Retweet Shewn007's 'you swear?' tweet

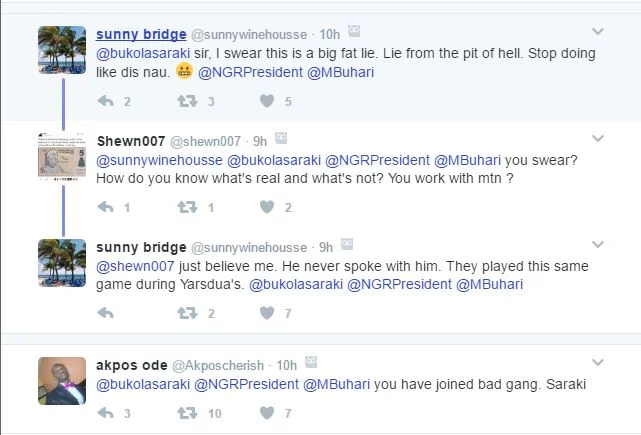click(186, 207)
